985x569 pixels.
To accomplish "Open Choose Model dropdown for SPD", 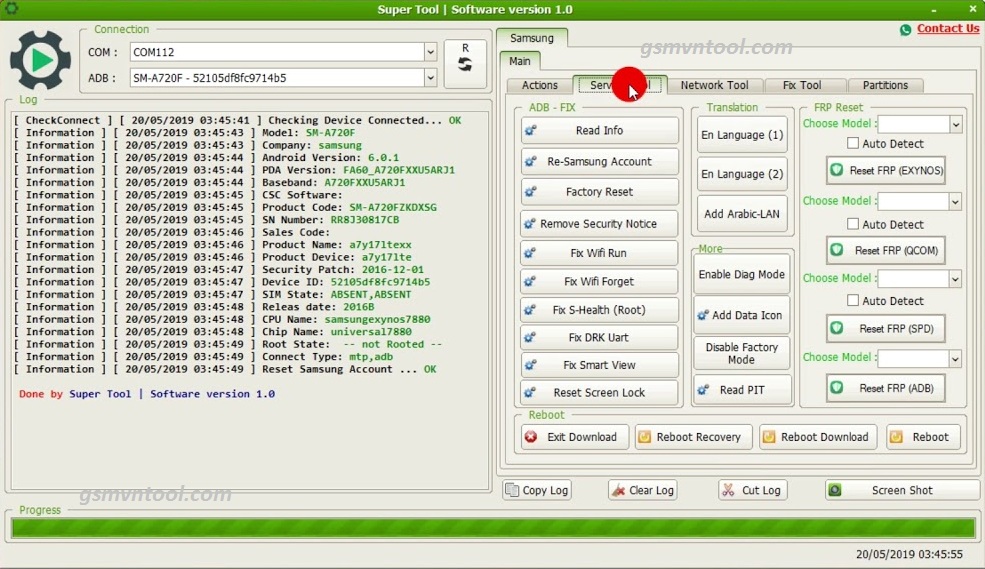I will point(955,279).
